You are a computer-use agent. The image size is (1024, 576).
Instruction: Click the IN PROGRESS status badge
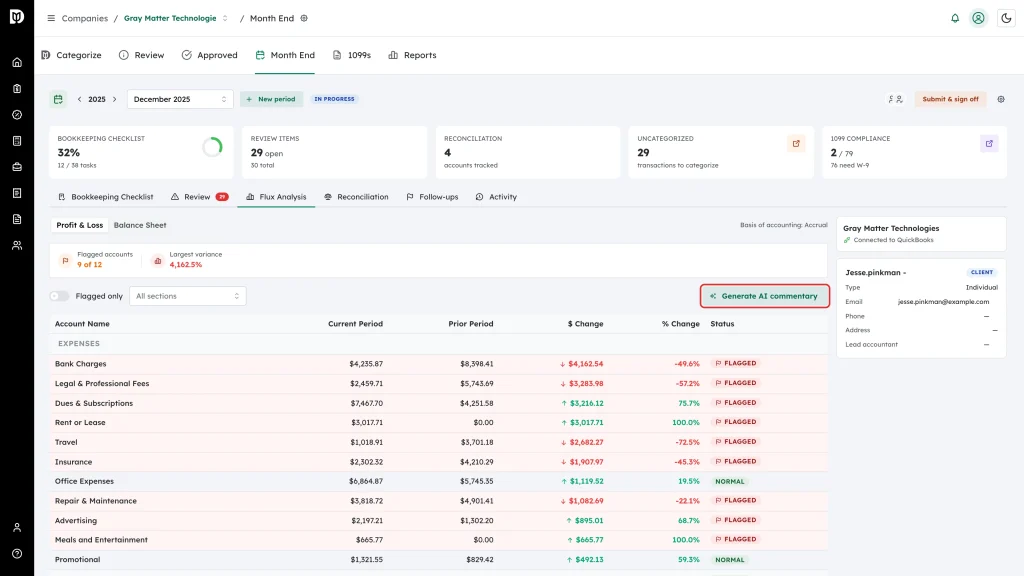pyautogui.click(x=334, y=99)
